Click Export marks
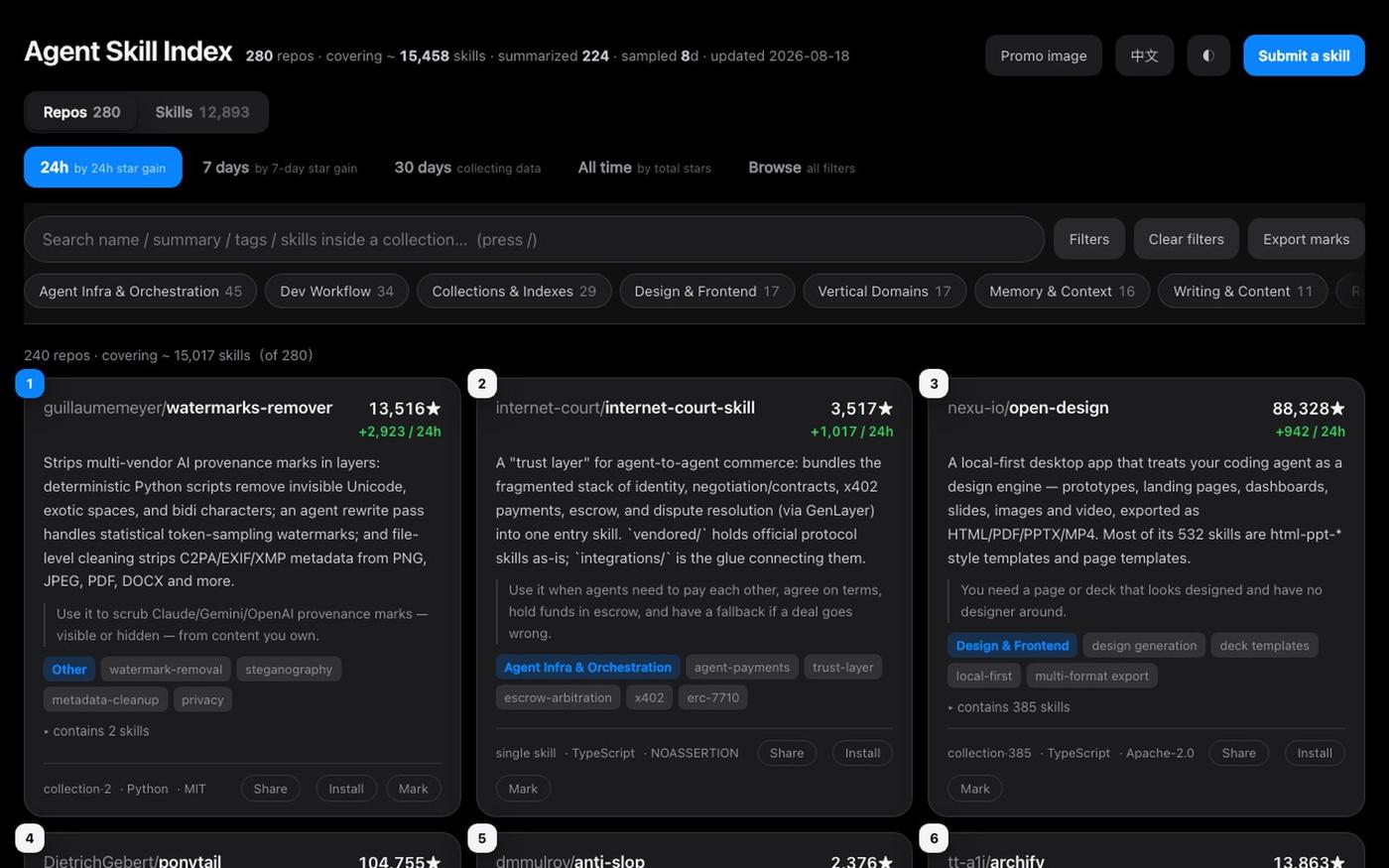Viewport: 1389px width, 868px height. (x=1307, y=239)
